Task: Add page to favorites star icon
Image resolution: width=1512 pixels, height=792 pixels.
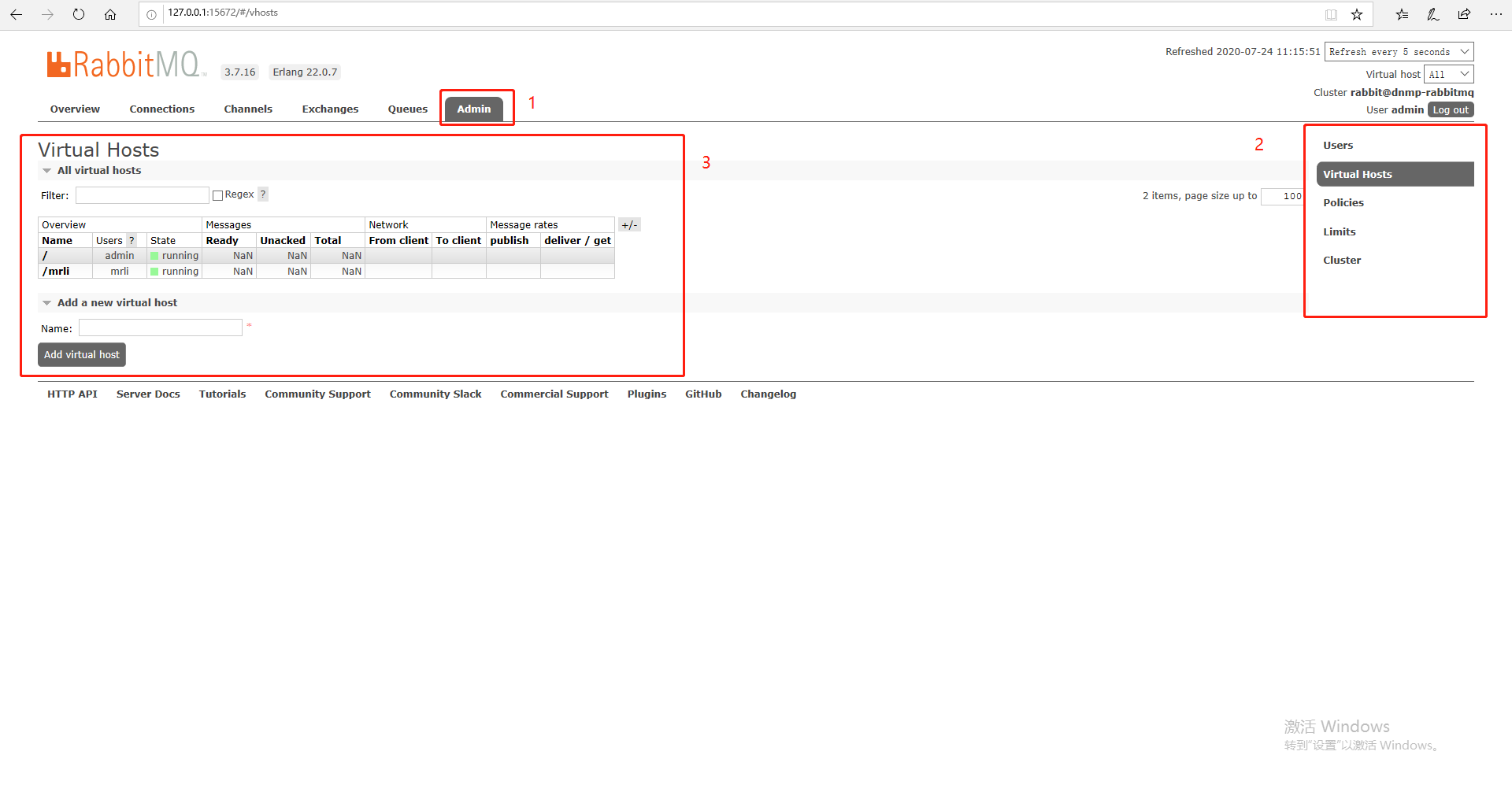Action: [x=1357, y=14]
